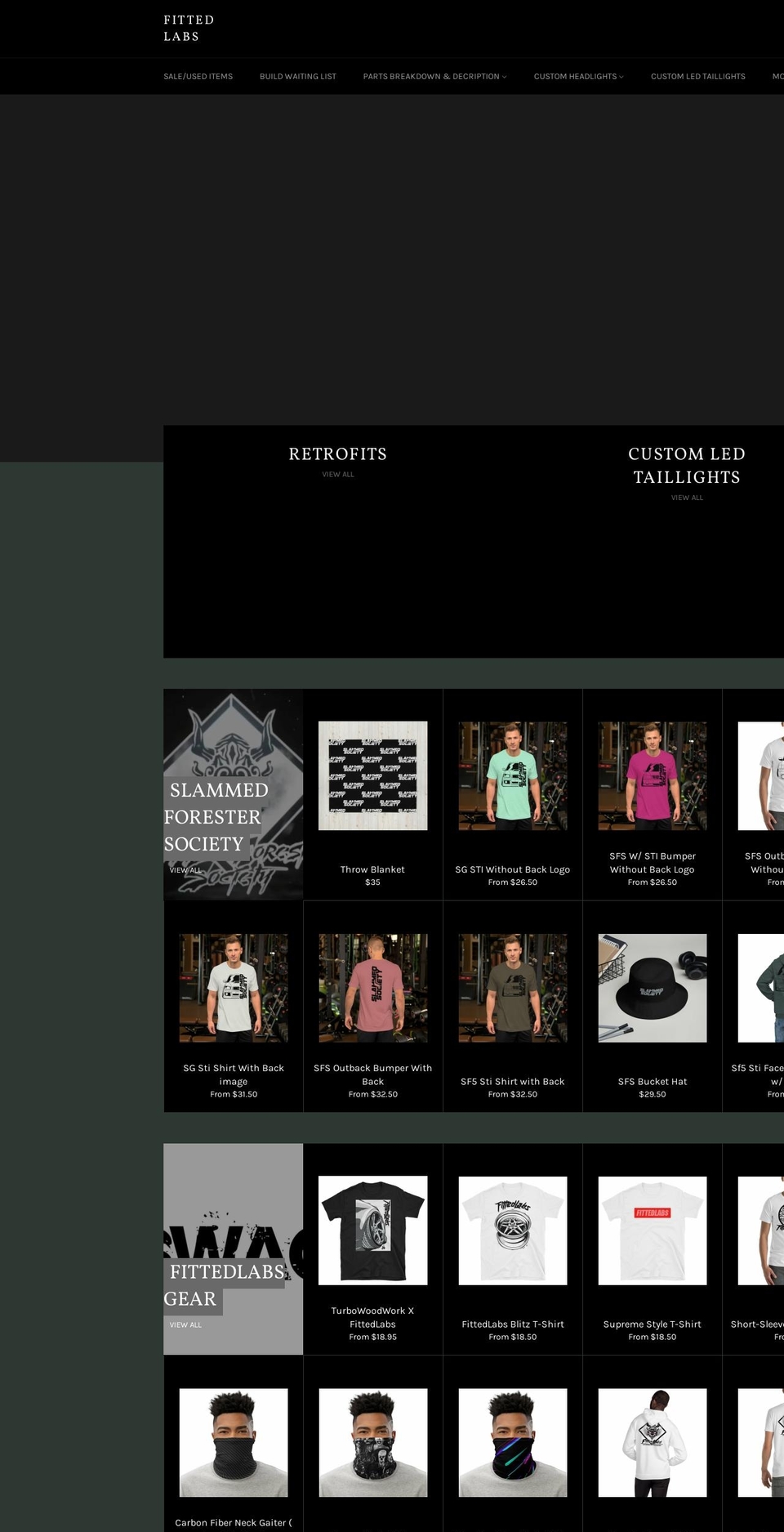Open the skull pattern neck gaiter image
Screen dimensions: 784x1532
[x=372, y=1443]
